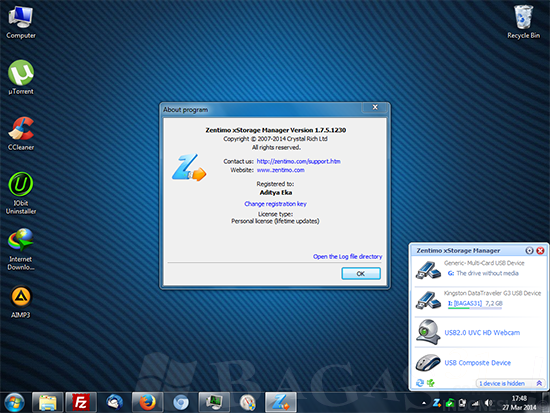Open the zentimo.com support.htm link
The image size is (550, 413).
299,161
